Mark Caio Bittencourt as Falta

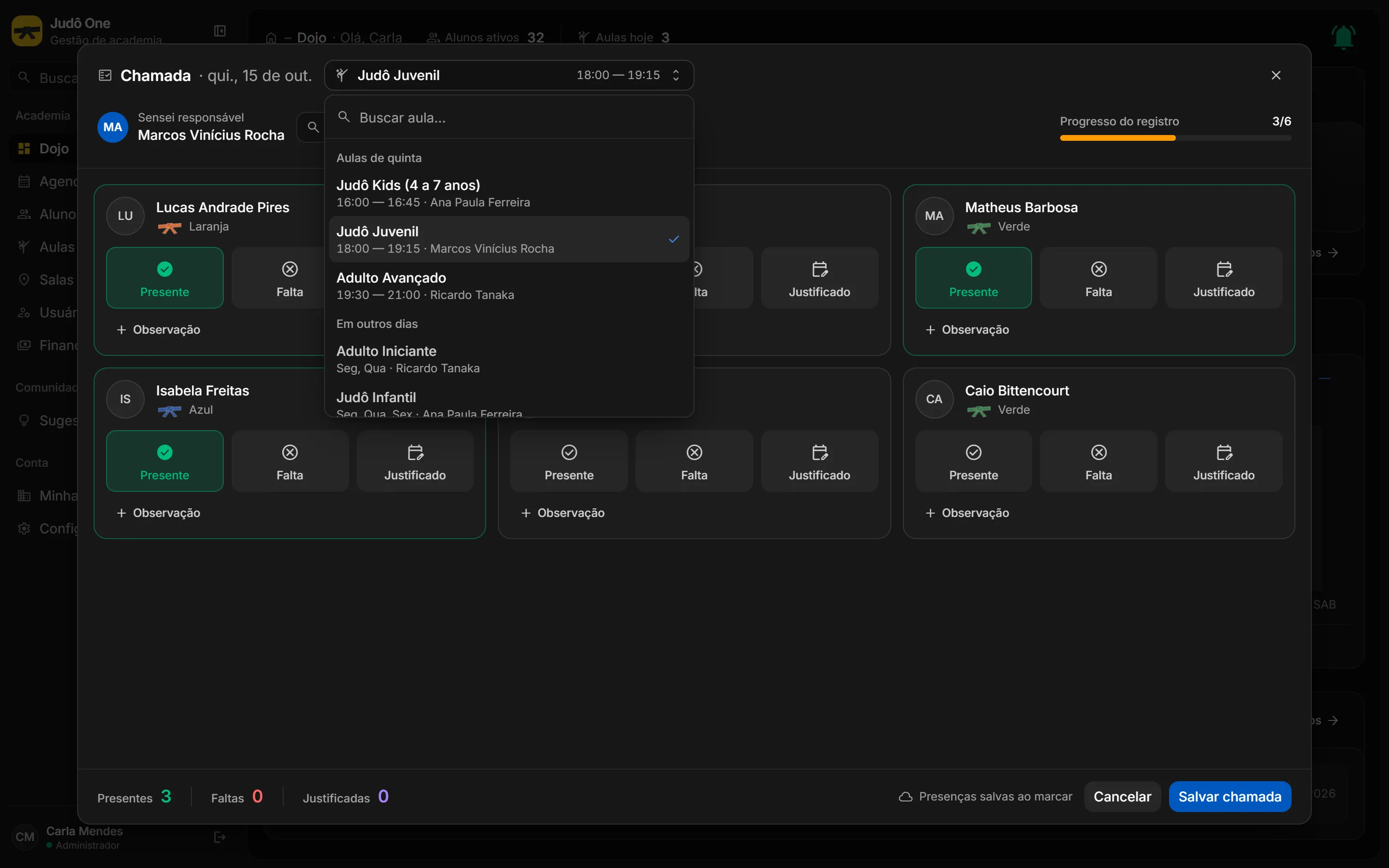pyautogui.click(x=1099, y=461)
